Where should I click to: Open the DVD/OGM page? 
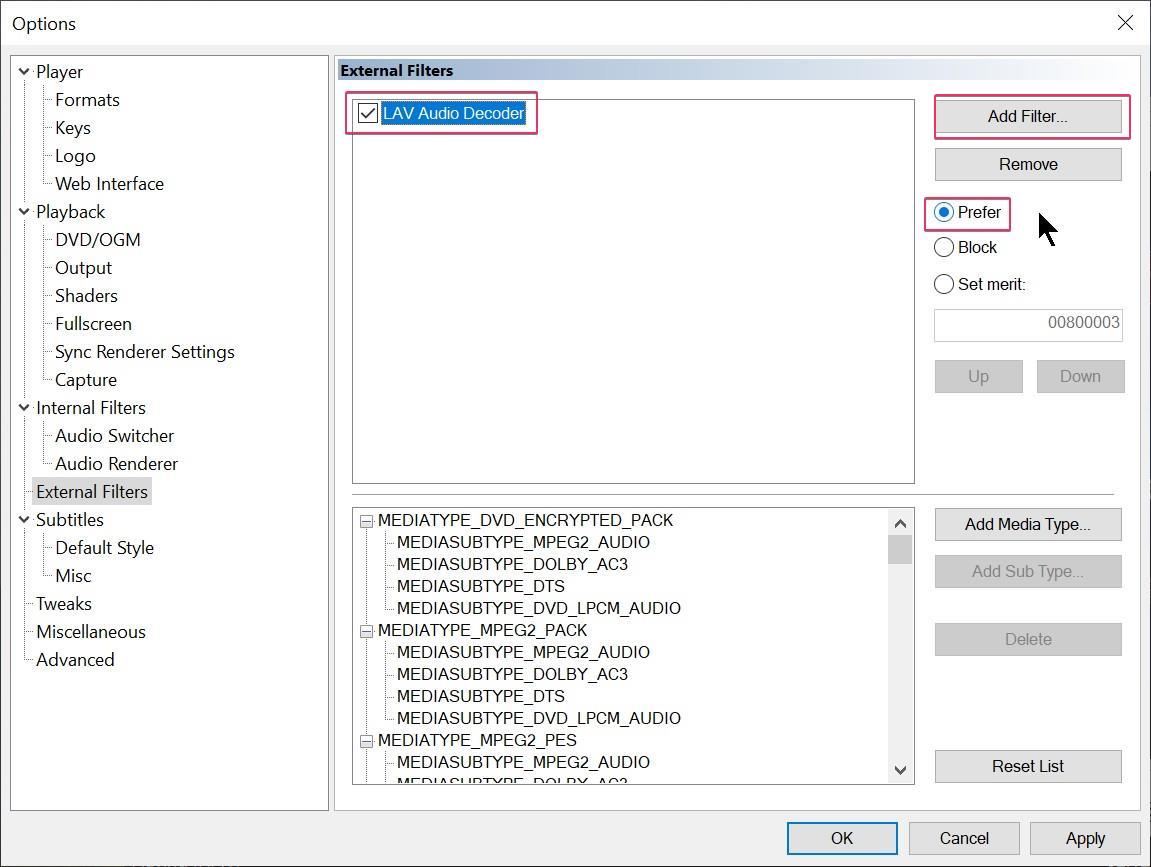coord(98,239)
